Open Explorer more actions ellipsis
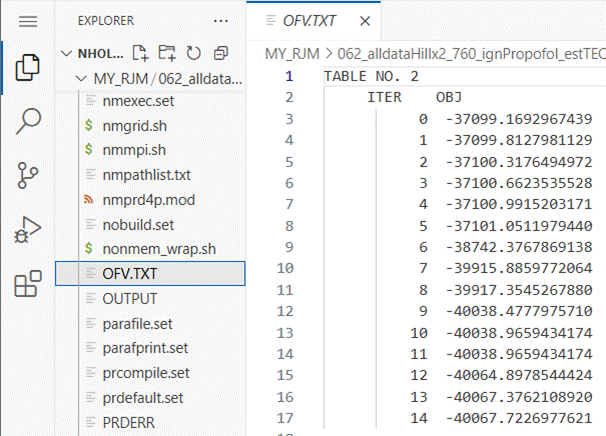 click(220, 20)
